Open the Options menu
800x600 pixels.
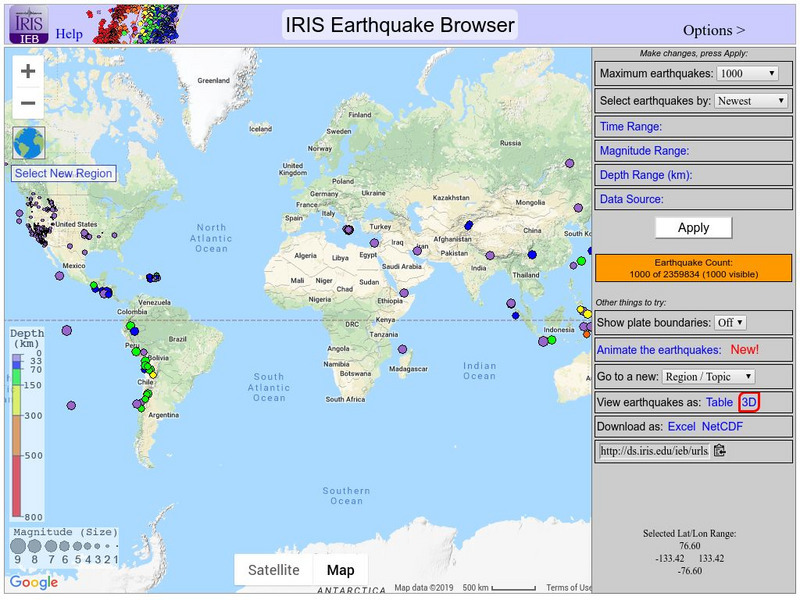point(713,31)
